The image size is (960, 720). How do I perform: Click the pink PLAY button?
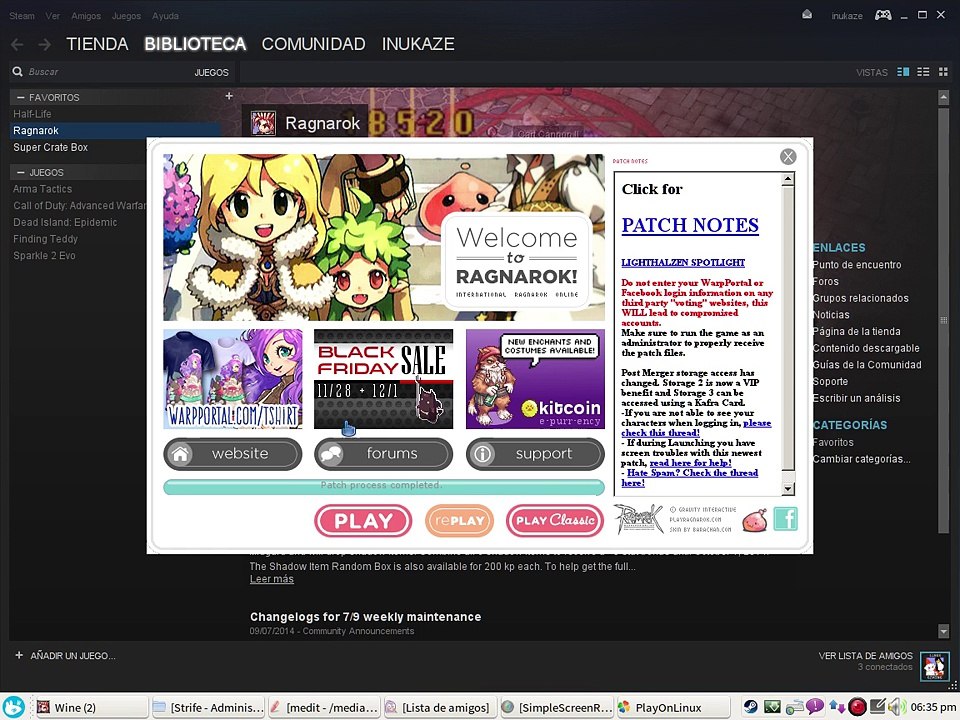pos(363,521)
